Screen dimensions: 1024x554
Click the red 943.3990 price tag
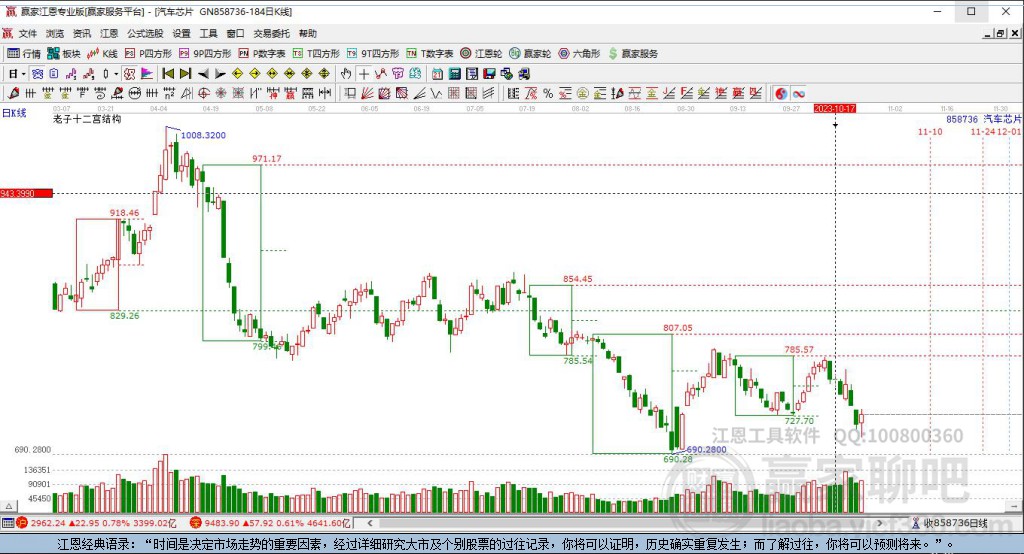pyautogui.click(x=26, y=193)
